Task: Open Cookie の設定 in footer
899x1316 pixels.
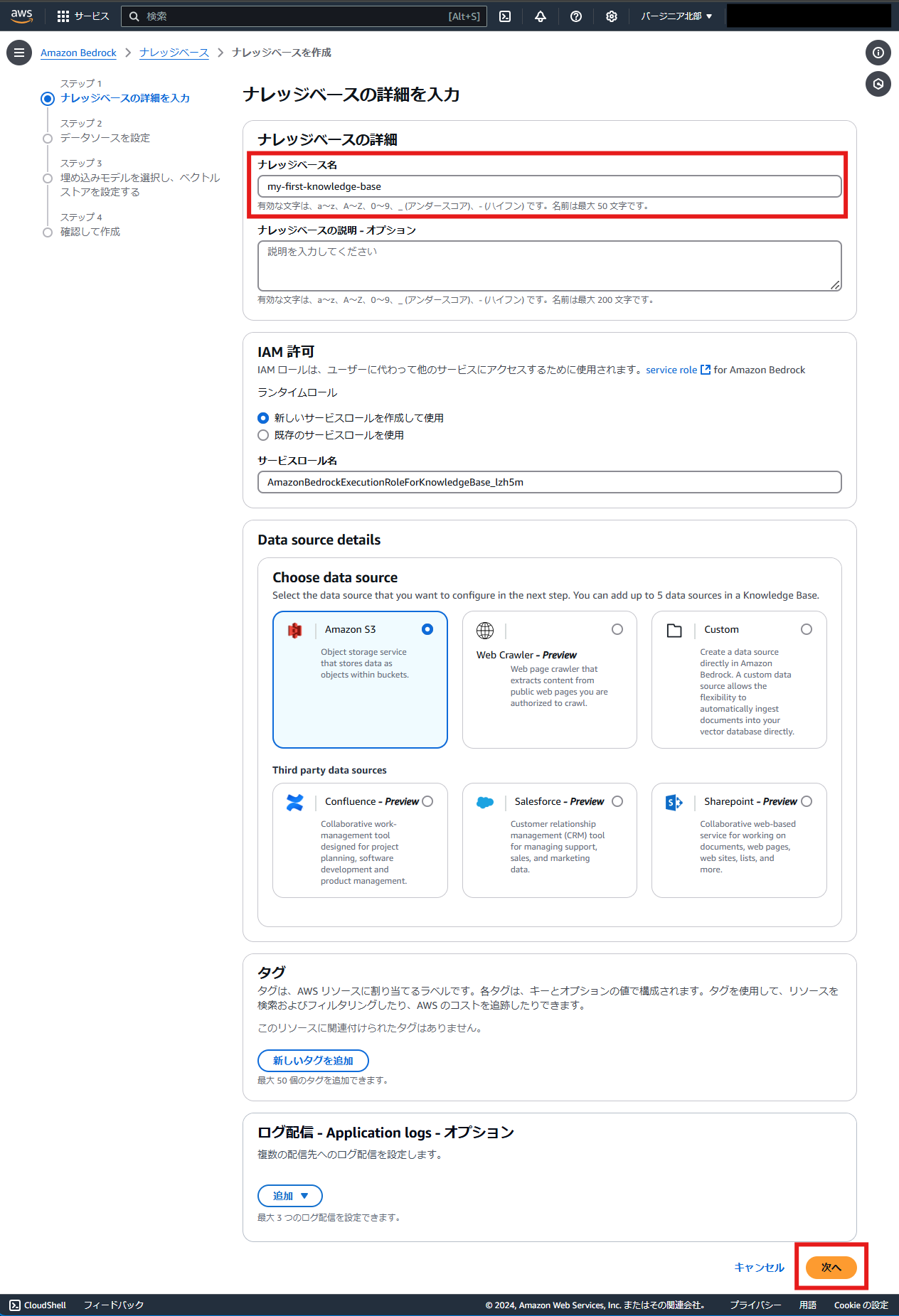Action: (x=861, y=1305)
